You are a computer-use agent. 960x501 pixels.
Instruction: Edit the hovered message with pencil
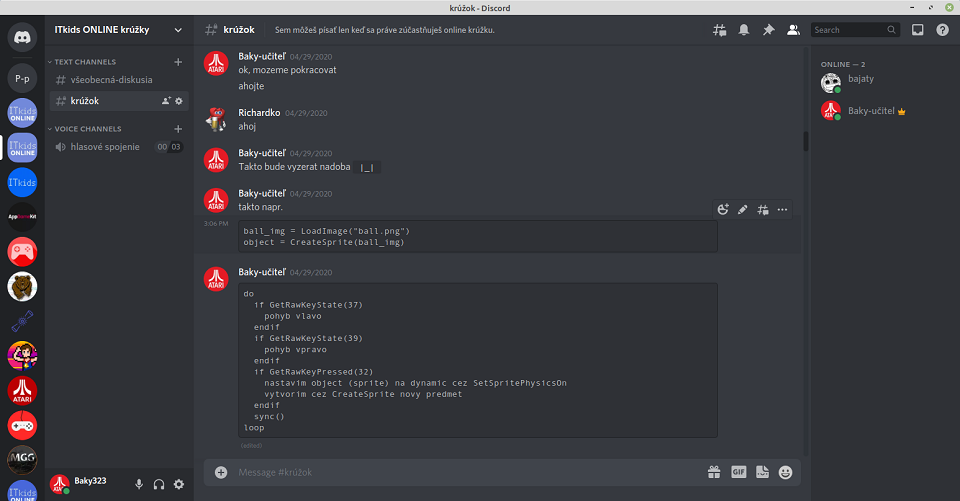742,210
